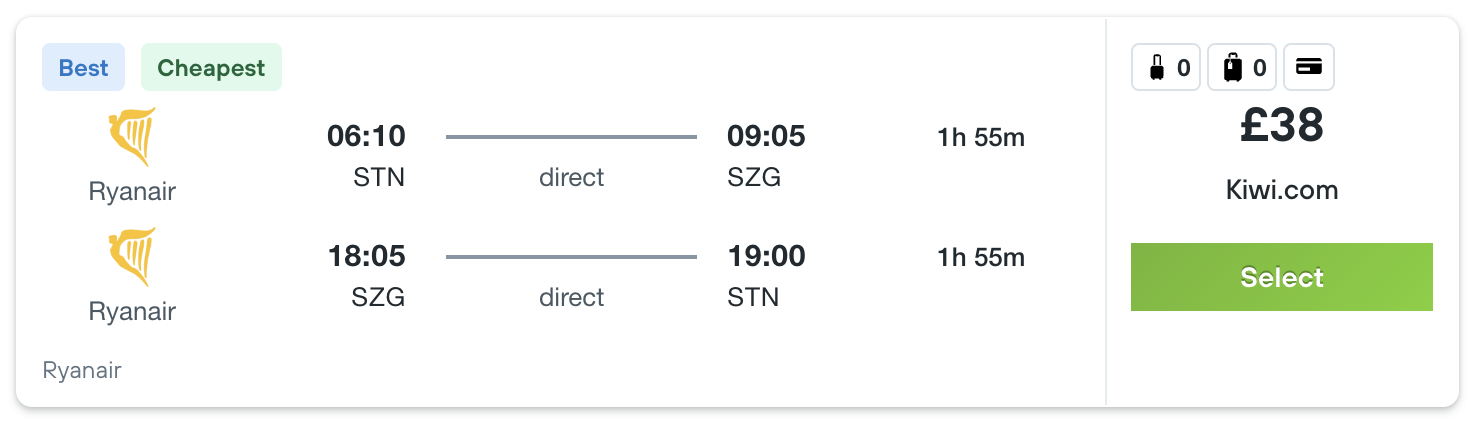This screenshot has width=1484, height=426.
Task: Click the Cheapest badge
Action: click(x=211, y=68)
